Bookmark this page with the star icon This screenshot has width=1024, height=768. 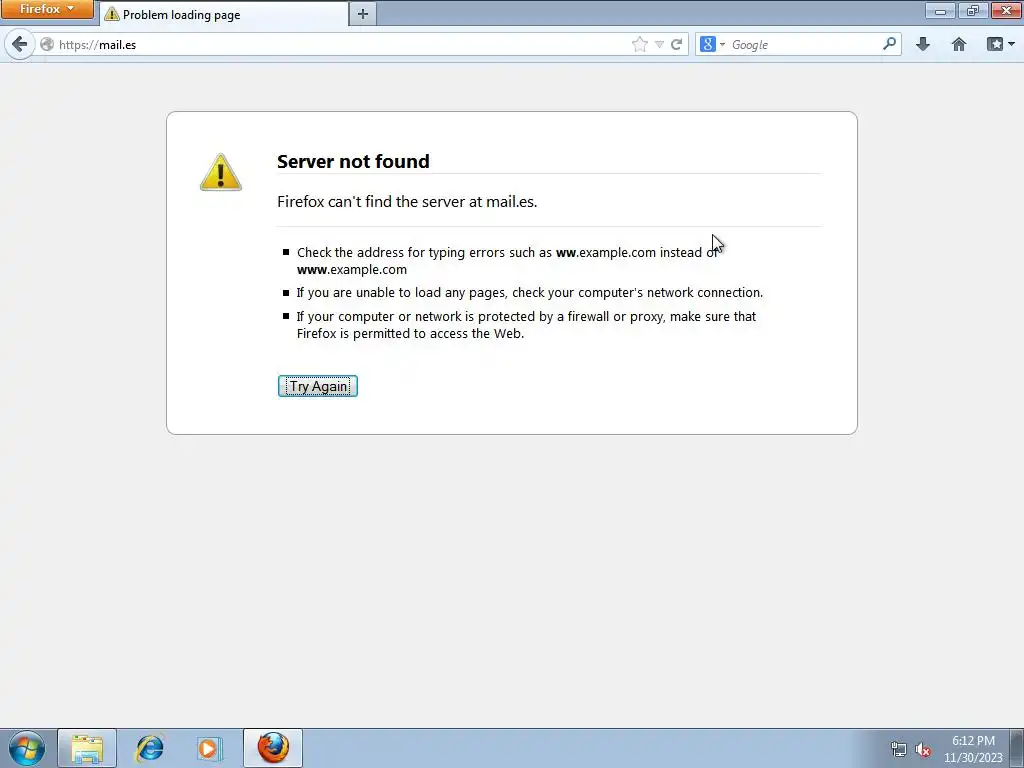point(640,44)
